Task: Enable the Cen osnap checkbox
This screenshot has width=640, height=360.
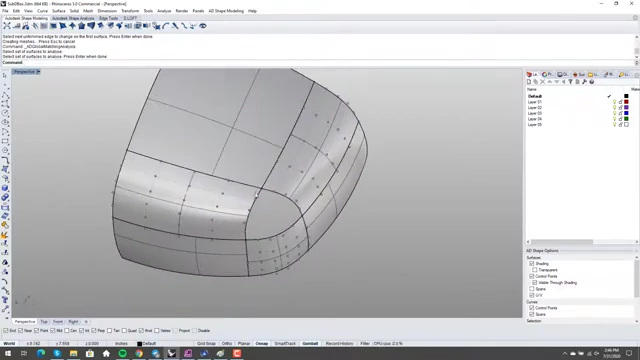Action: [x=67, y=331]
